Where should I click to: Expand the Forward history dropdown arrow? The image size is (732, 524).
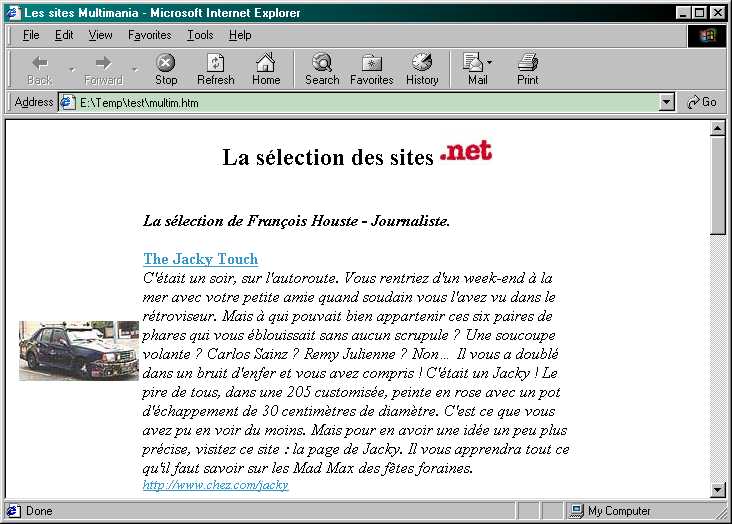click(x=134, y=69)
